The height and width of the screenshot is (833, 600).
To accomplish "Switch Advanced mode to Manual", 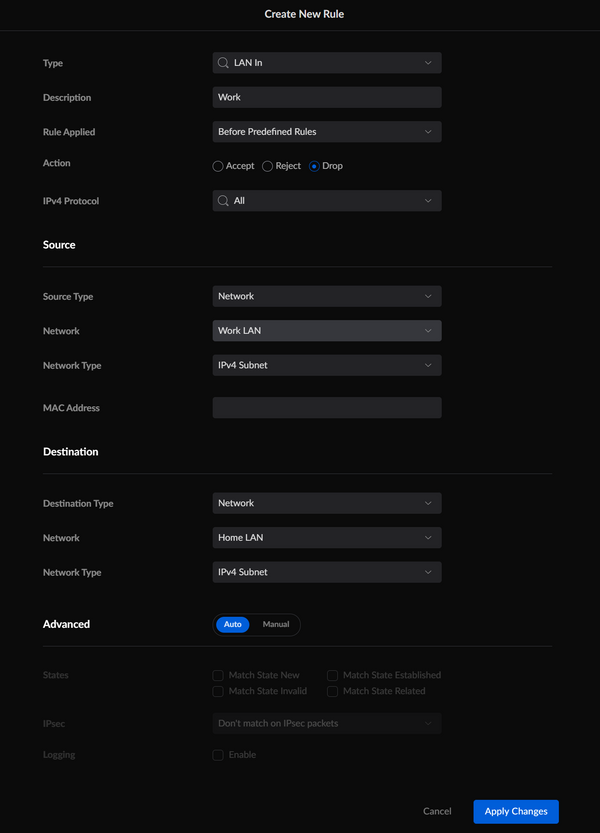I will pos(276,624).
